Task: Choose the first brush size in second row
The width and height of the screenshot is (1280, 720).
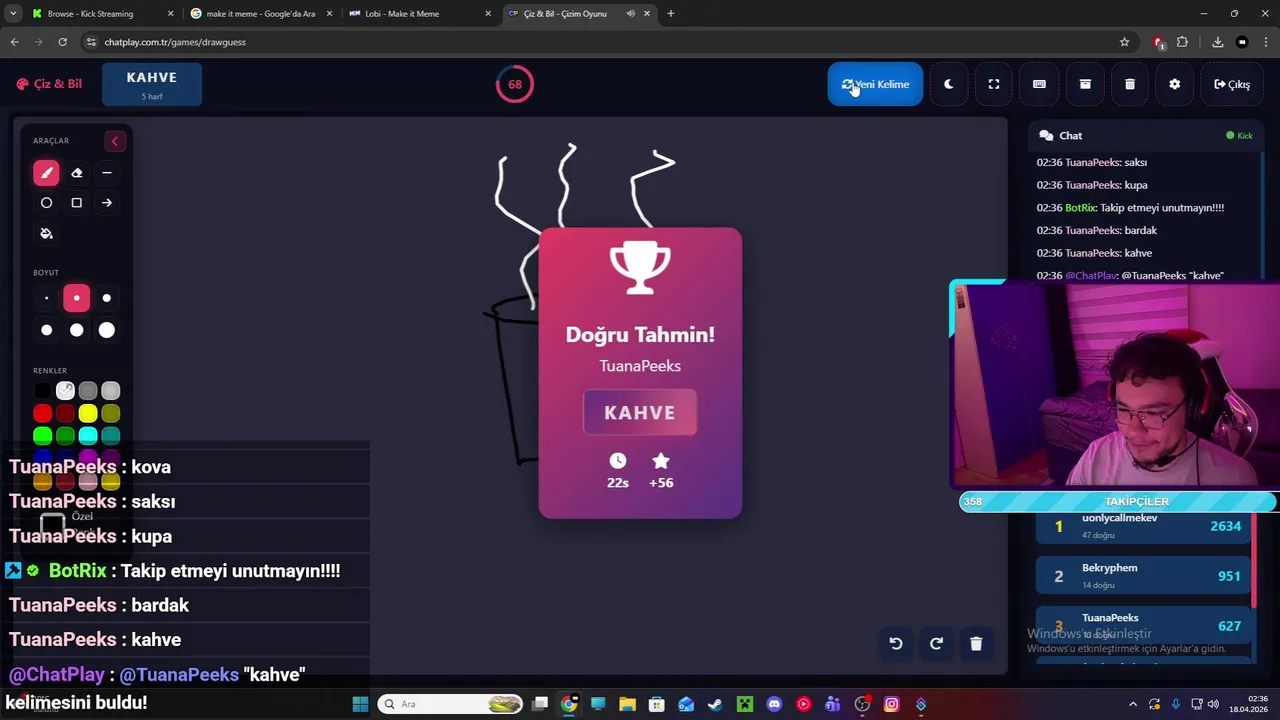Action: point(46,330)
